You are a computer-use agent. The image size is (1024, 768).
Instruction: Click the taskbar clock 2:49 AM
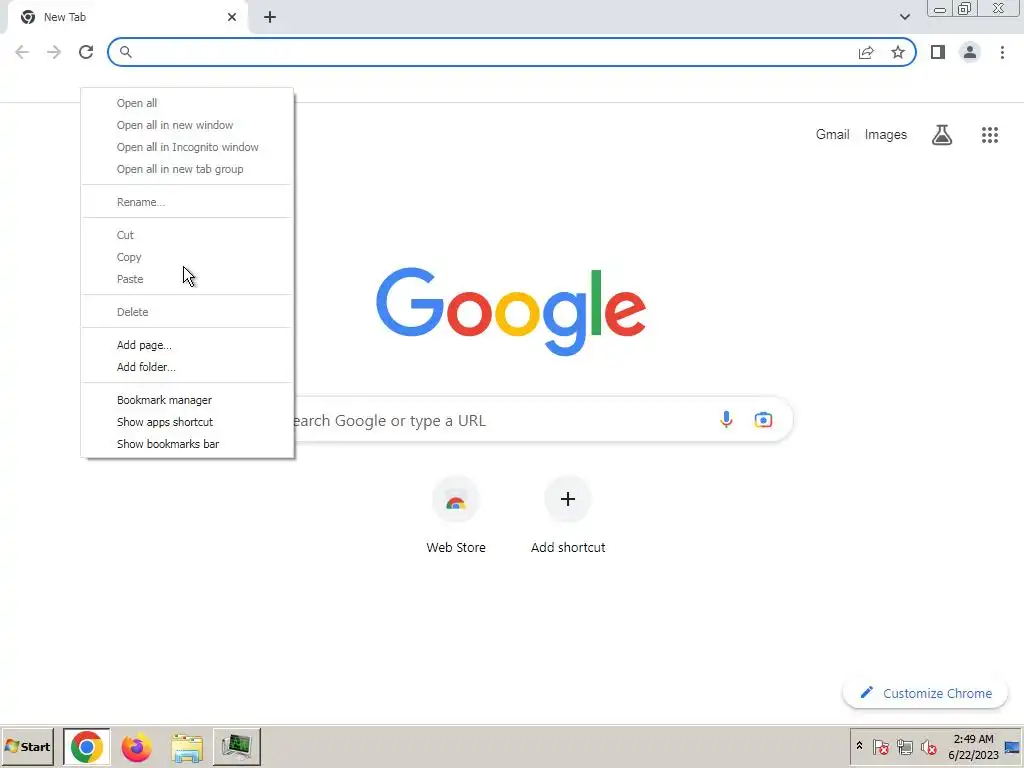[x=973, y=746]
